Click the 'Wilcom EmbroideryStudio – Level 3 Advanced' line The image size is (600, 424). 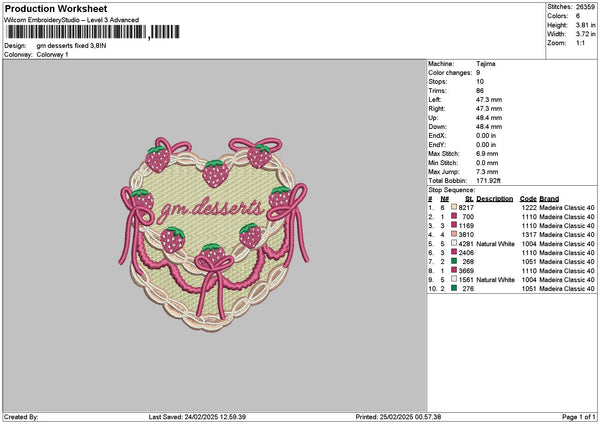coord(72,20)
